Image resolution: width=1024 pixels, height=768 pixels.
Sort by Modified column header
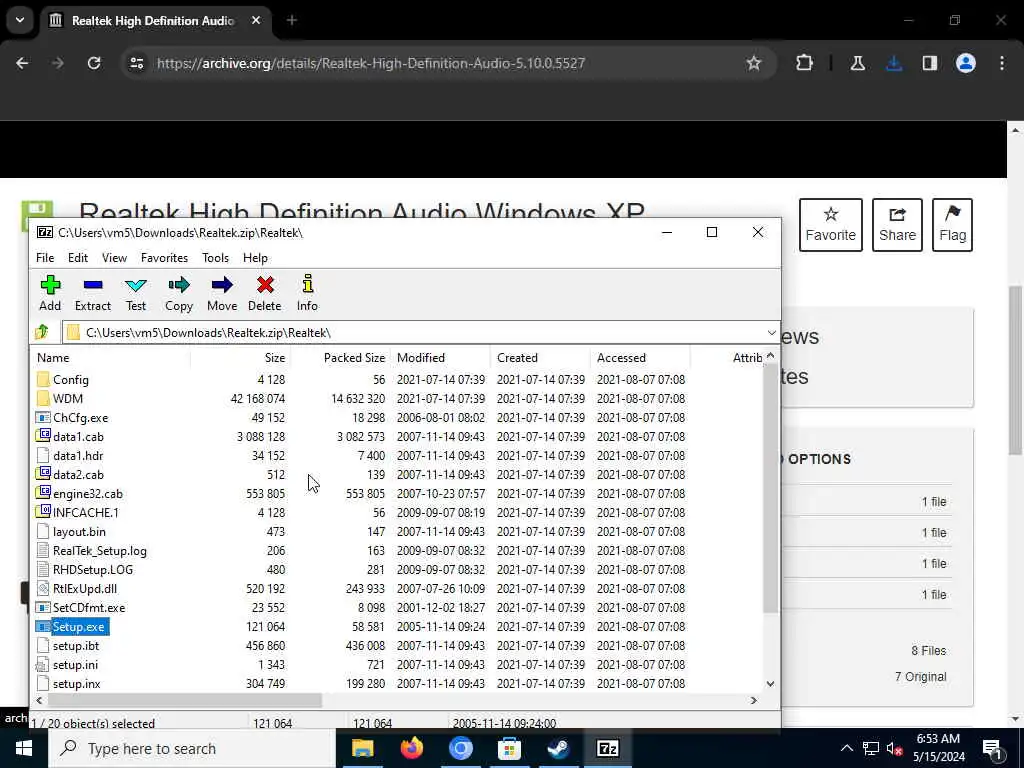tap(440, 358)
